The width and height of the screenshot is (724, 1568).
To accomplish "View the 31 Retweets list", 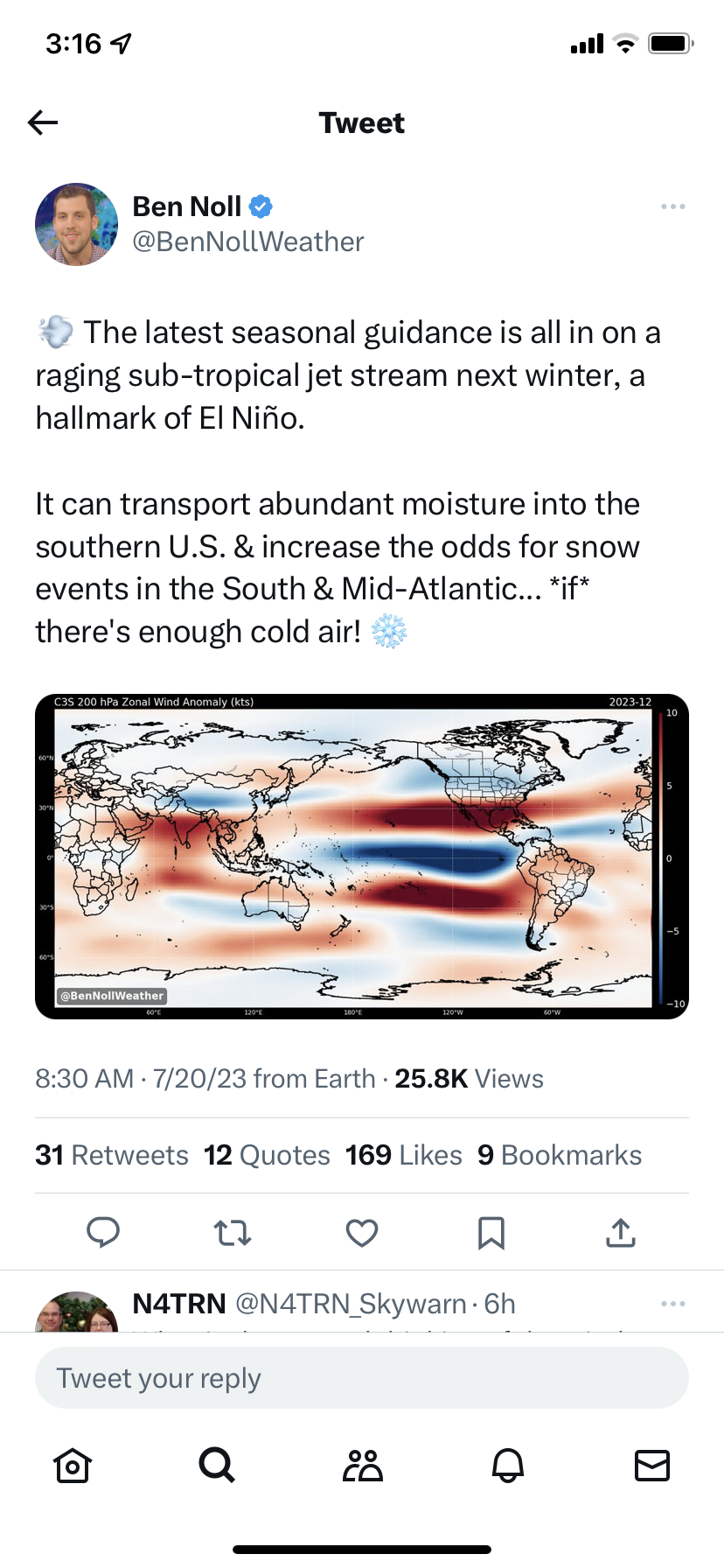I will [112, 1155].
